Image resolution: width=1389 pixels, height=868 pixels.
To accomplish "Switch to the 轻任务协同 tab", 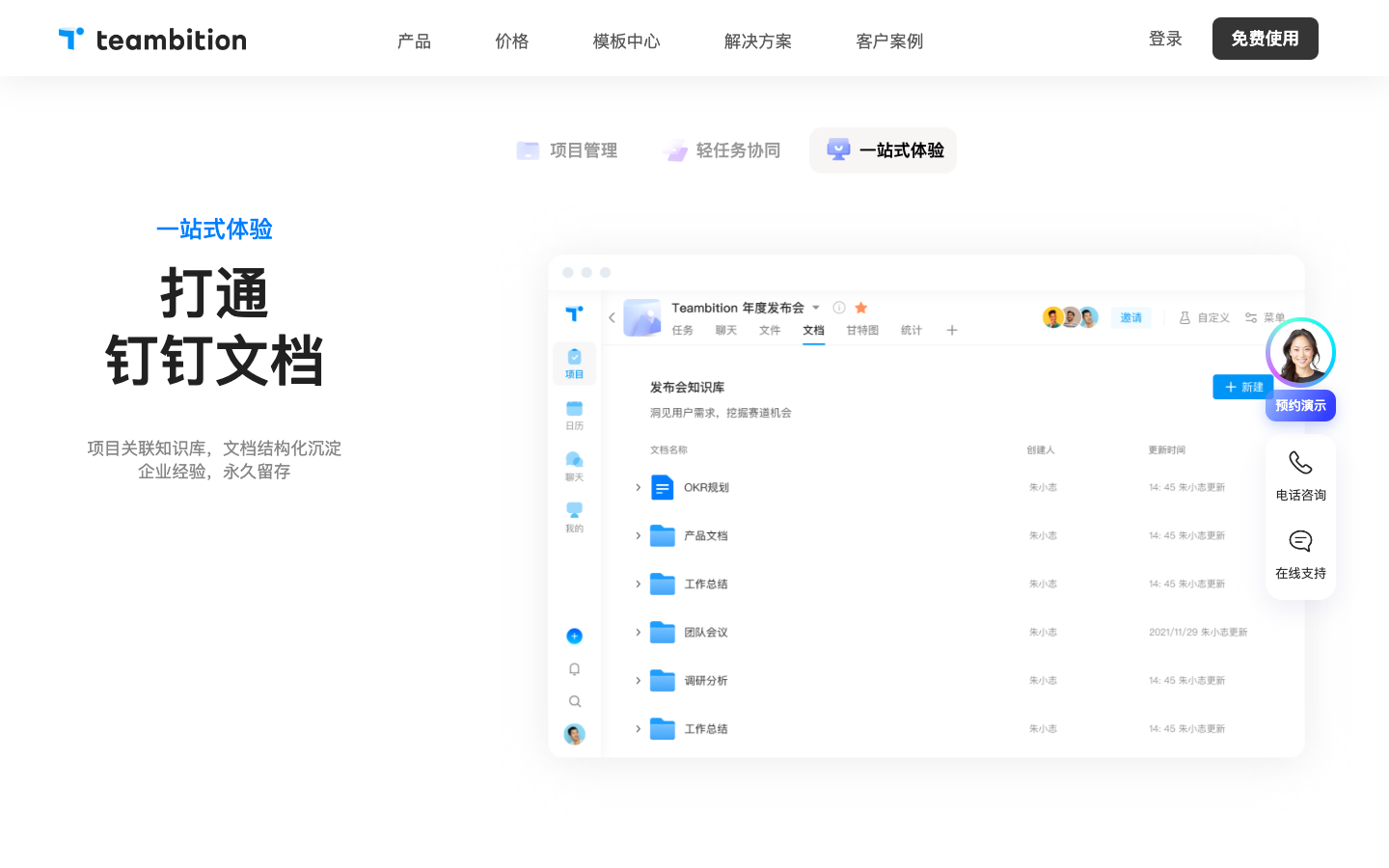I will 722,150.
